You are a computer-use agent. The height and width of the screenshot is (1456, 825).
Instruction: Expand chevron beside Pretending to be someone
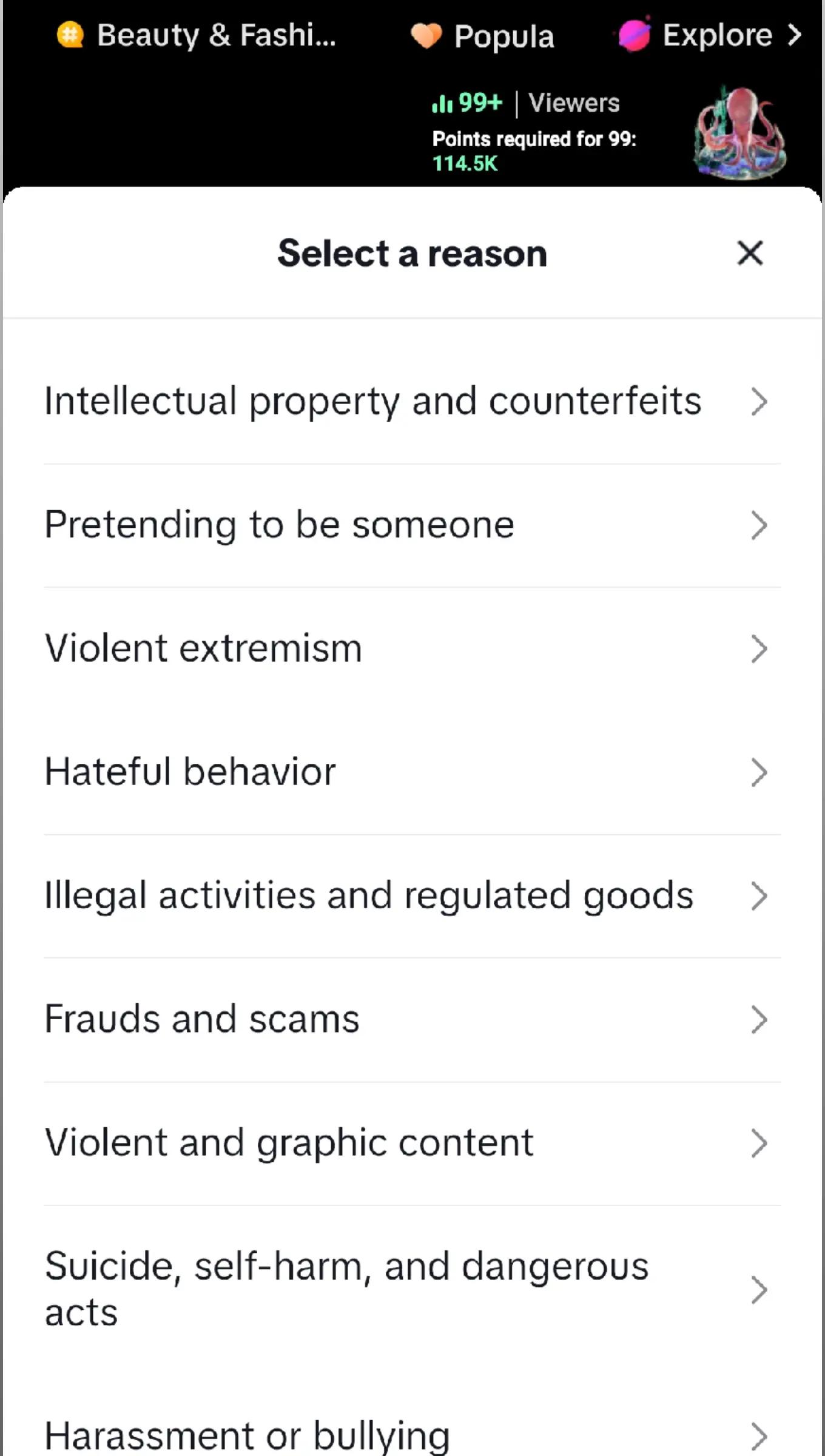759,525
